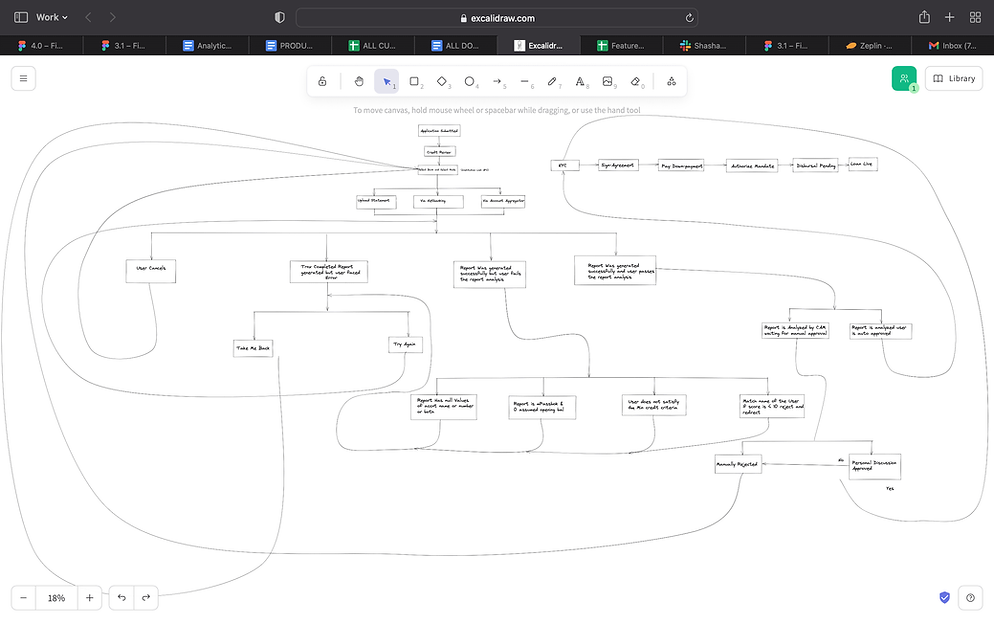Screen dimensions: 994x621
Task: Select the Hand panning tool
Action: (x=359, y=81)
